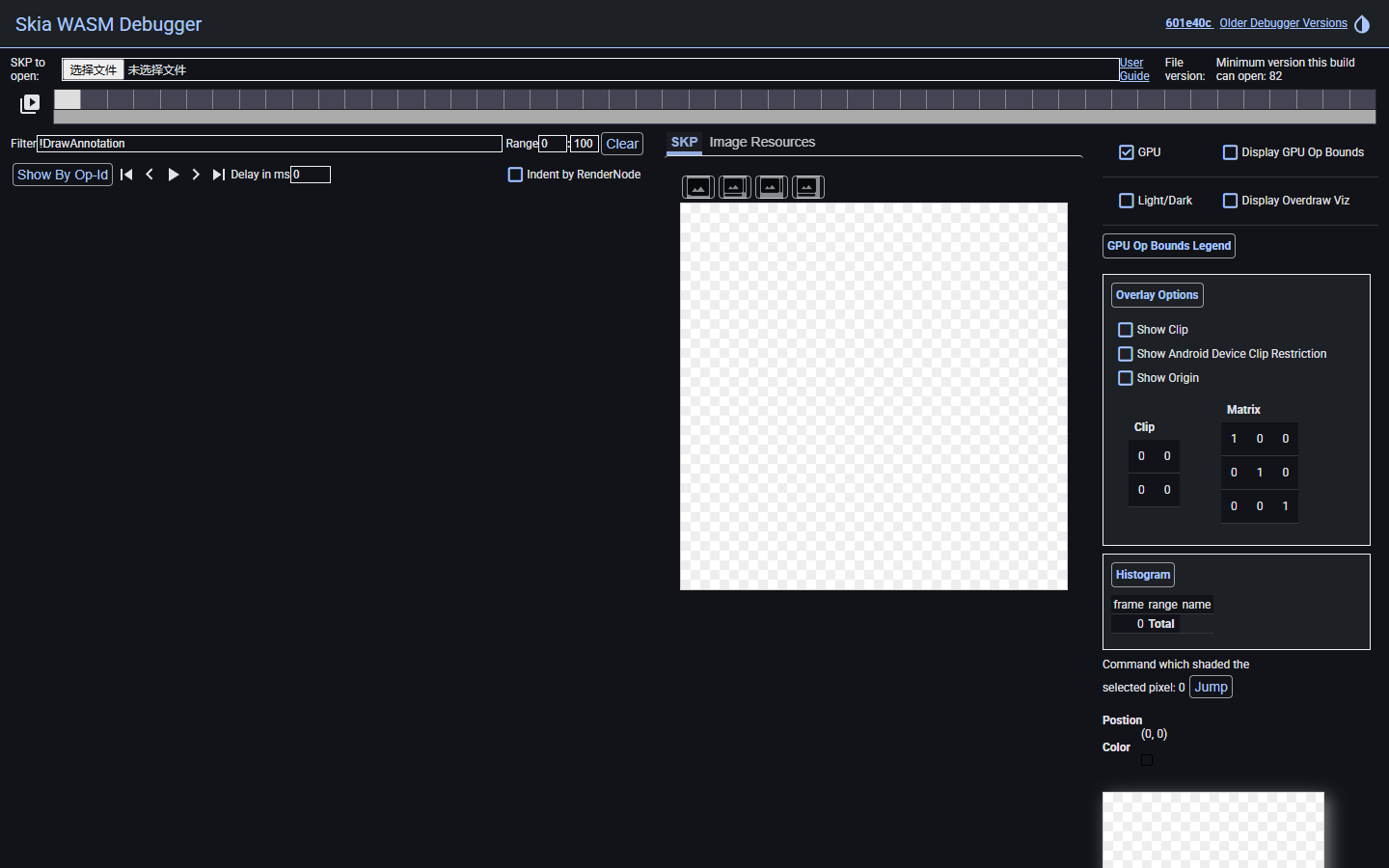Click the Range end field showing 100
The image size is (1389, 868).
coord(585,144)
